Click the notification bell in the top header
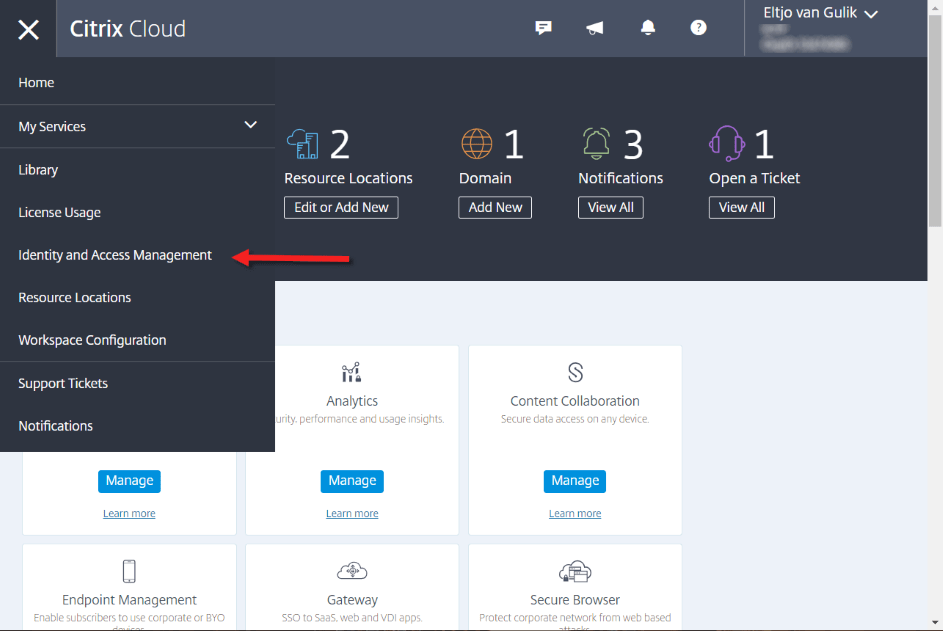The width and height of the screenshot is (943, 631). [x=648, y=27]
